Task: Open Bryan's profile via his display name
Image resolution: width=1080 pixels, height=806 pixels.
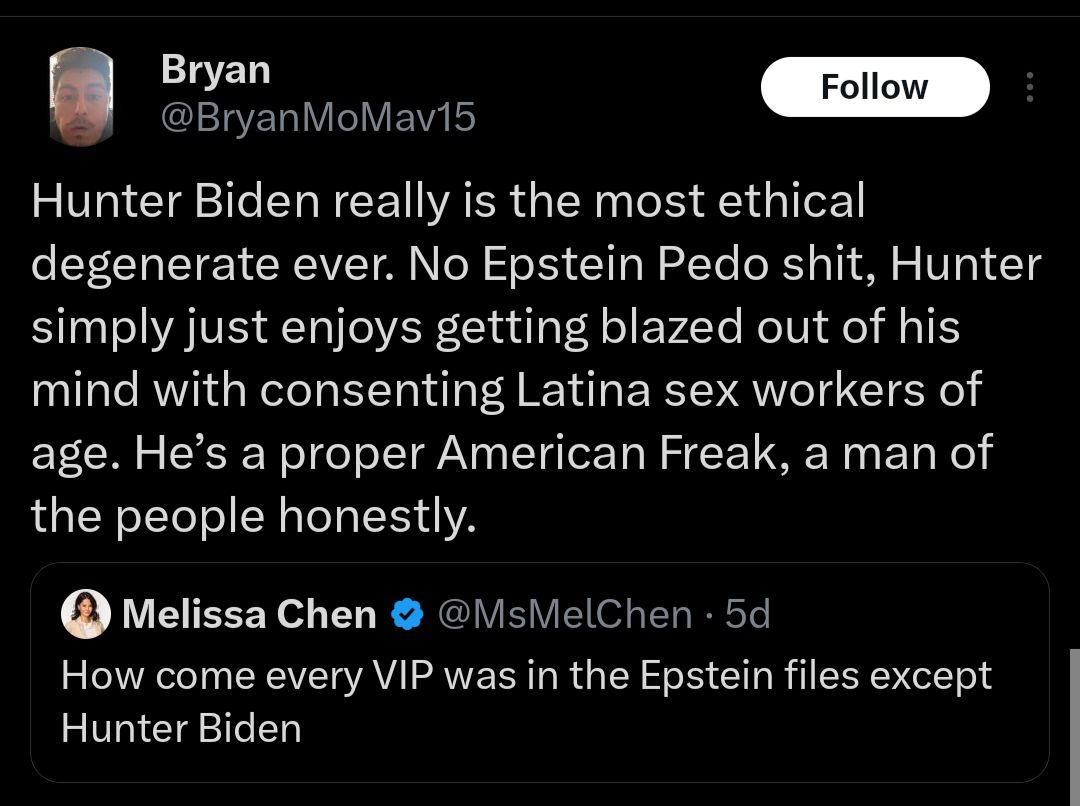Action: click(214, 69)
